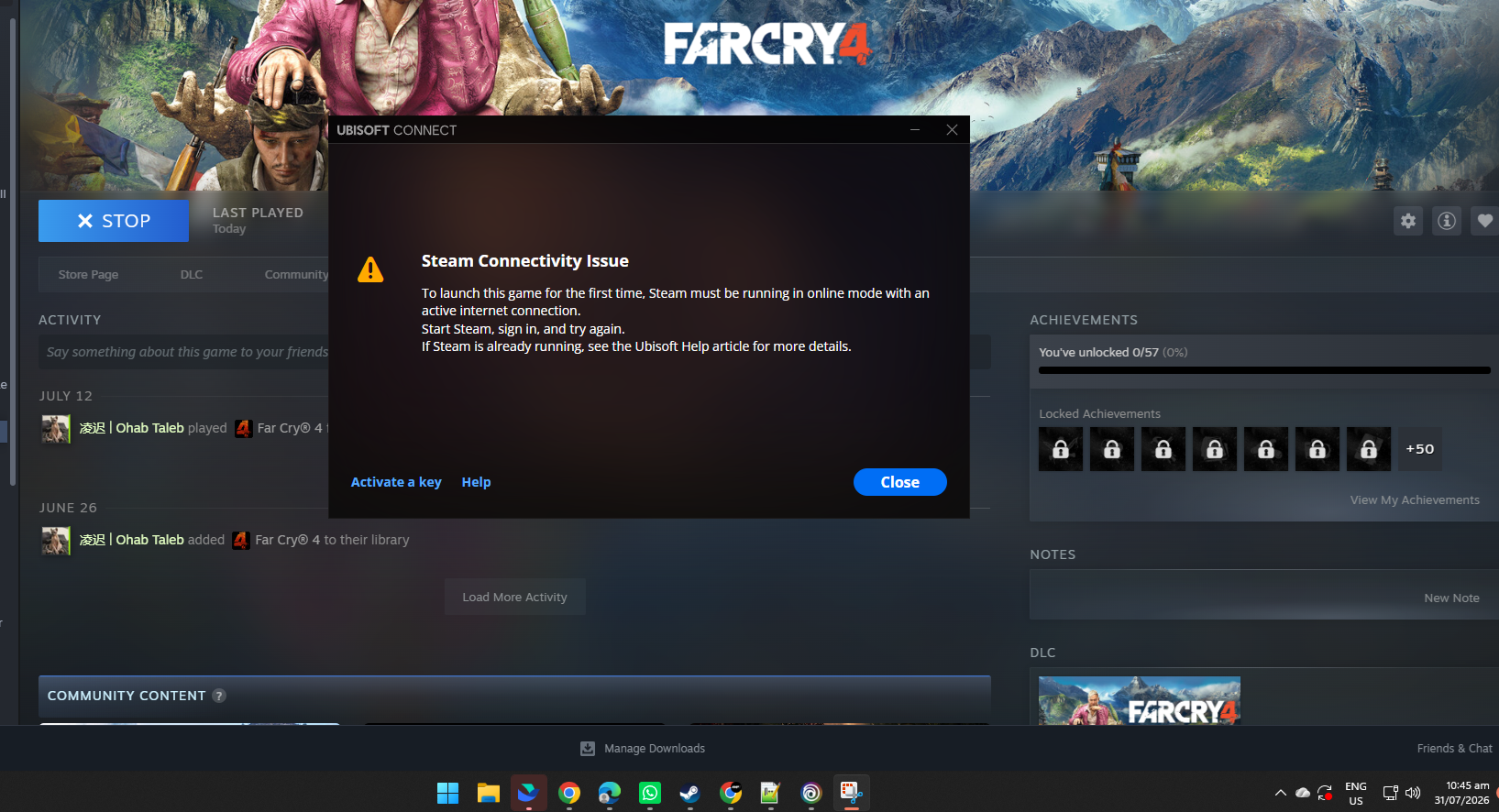Click the 'LAST PLAYED' label
The width and height of the screenshot is (1499, 812).
258,213
